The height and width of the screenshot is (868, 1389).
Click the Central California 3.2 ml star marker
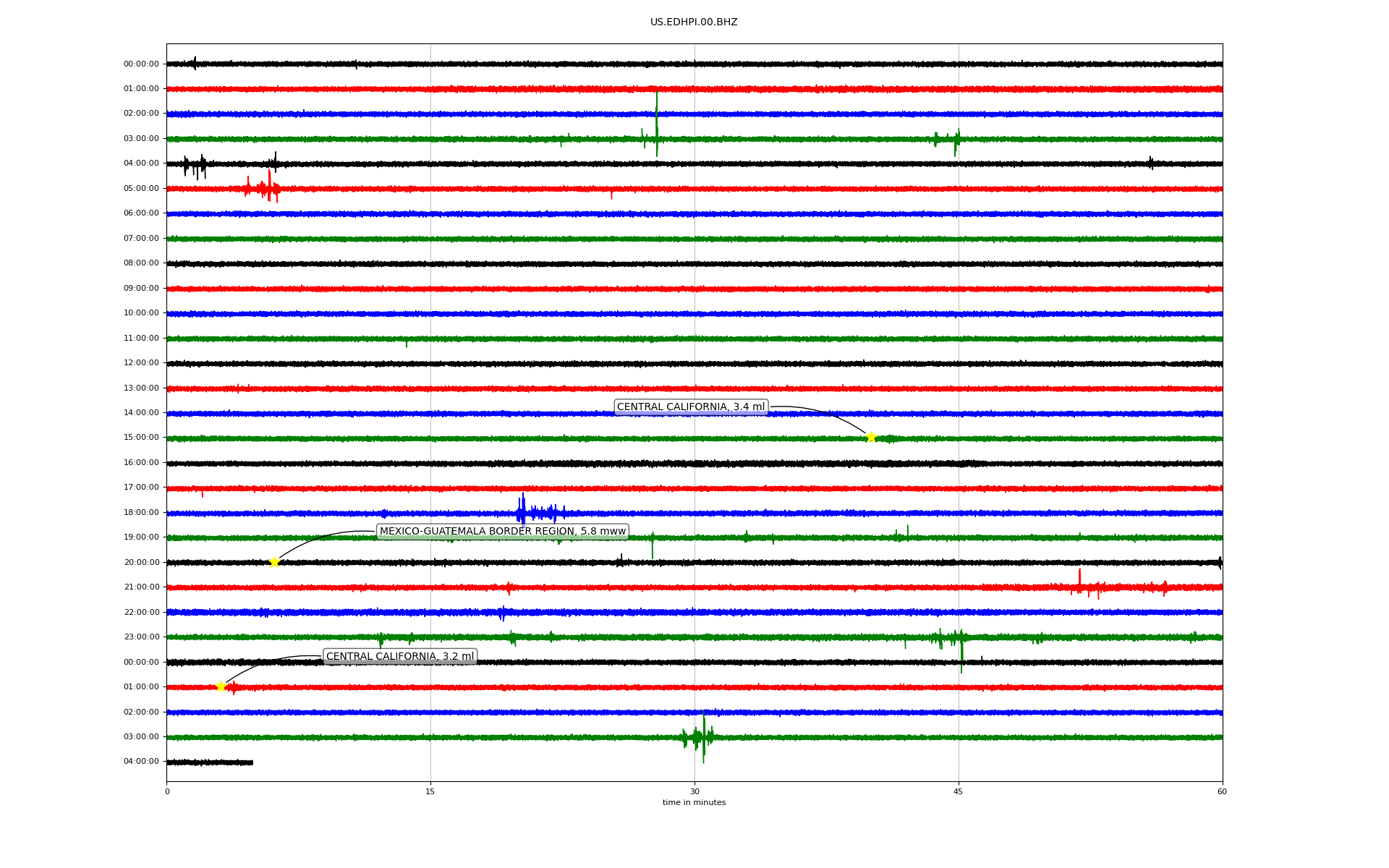click(221, 686)
